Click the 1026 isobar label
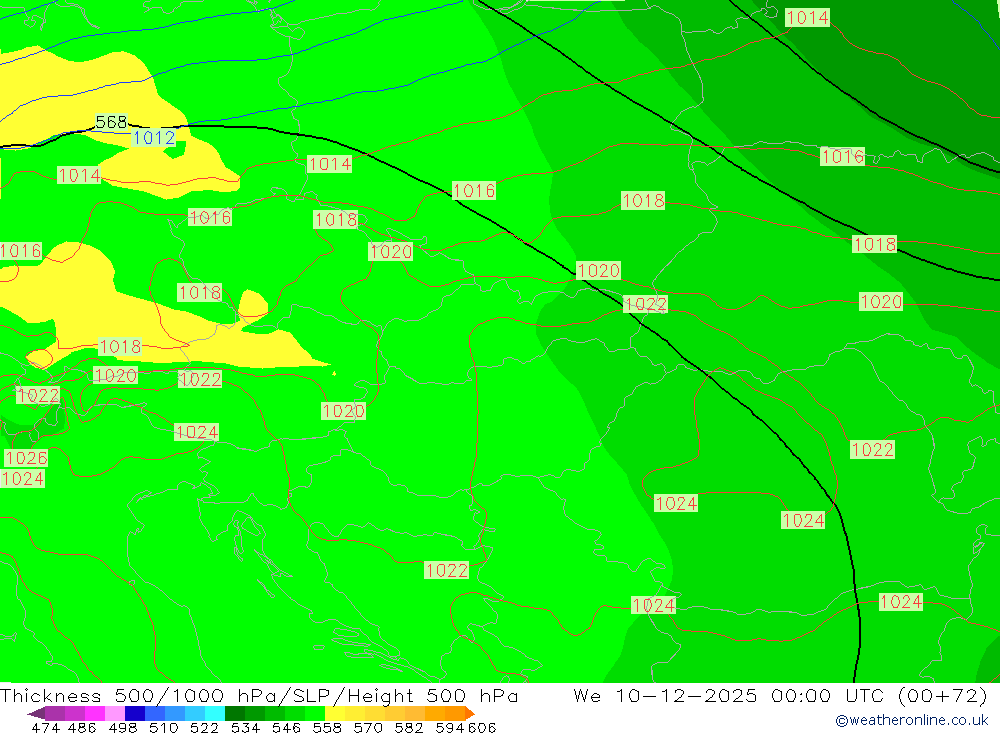 [x=26, y=458]
